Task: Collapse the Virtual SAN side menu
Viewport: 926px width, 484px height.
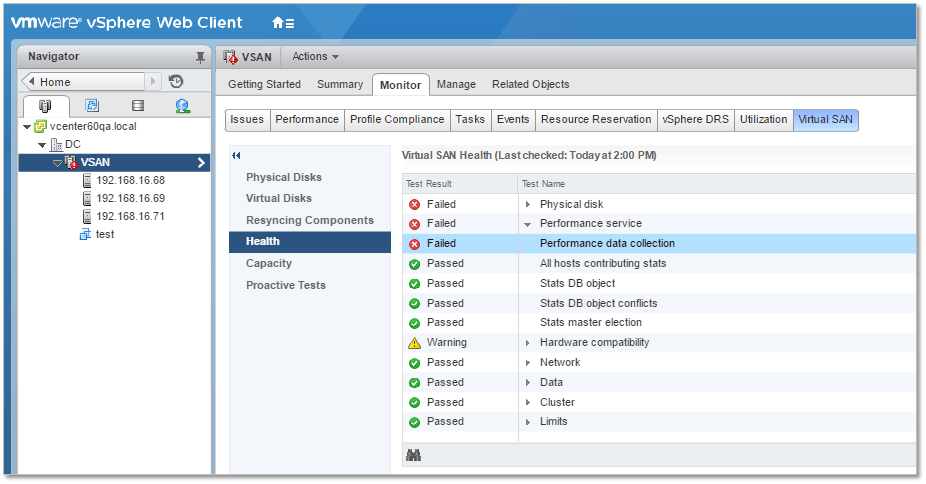Action: (x=236, y=156)
